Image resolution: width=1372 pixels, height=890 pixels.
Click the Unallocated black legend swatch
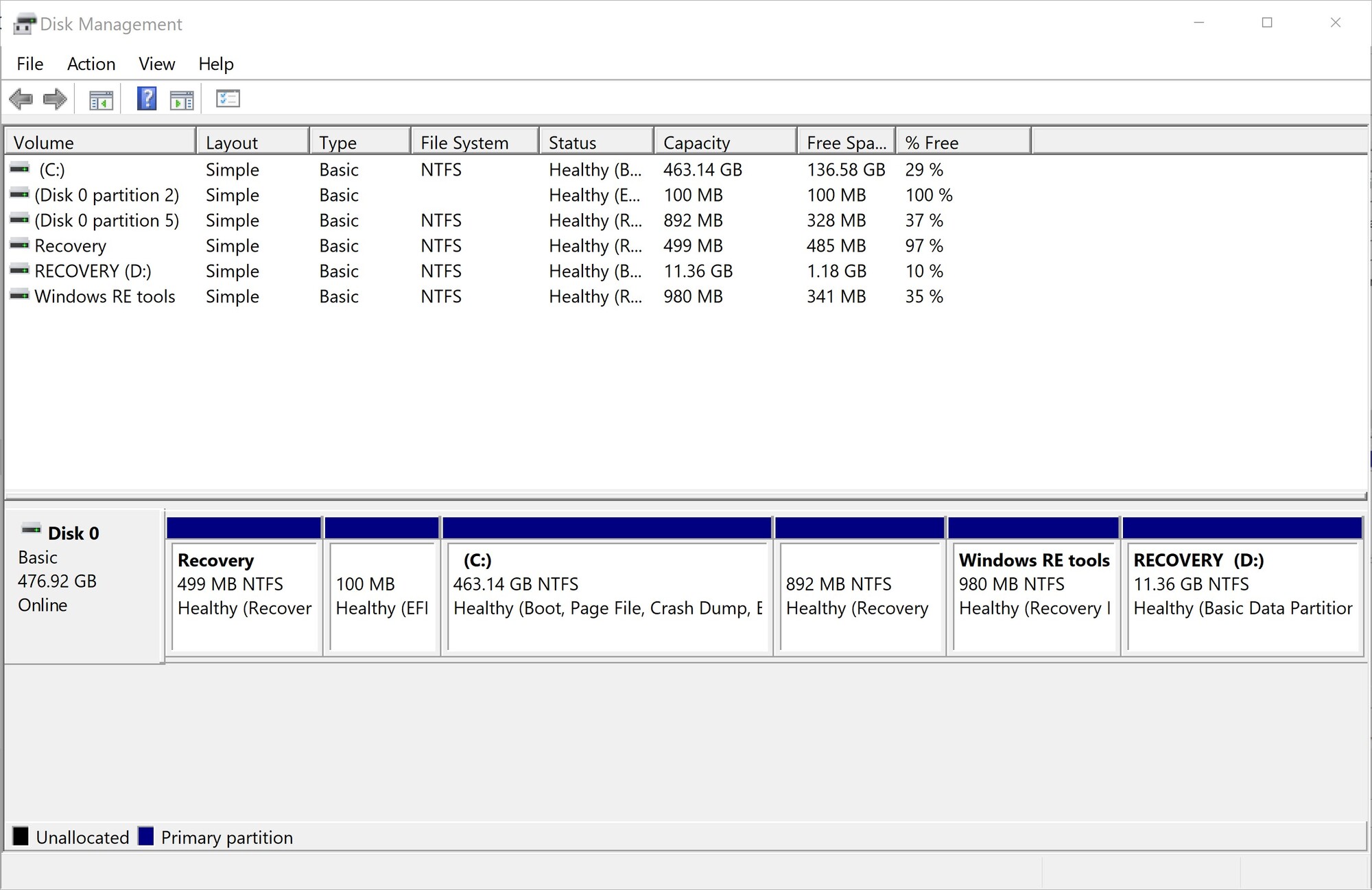(21, 837)
